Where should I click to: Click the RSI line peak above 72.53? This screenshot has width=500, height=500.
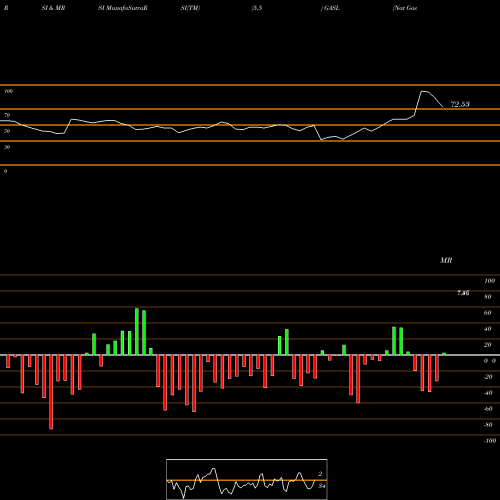pyautogui.click(x=424, y=91)
